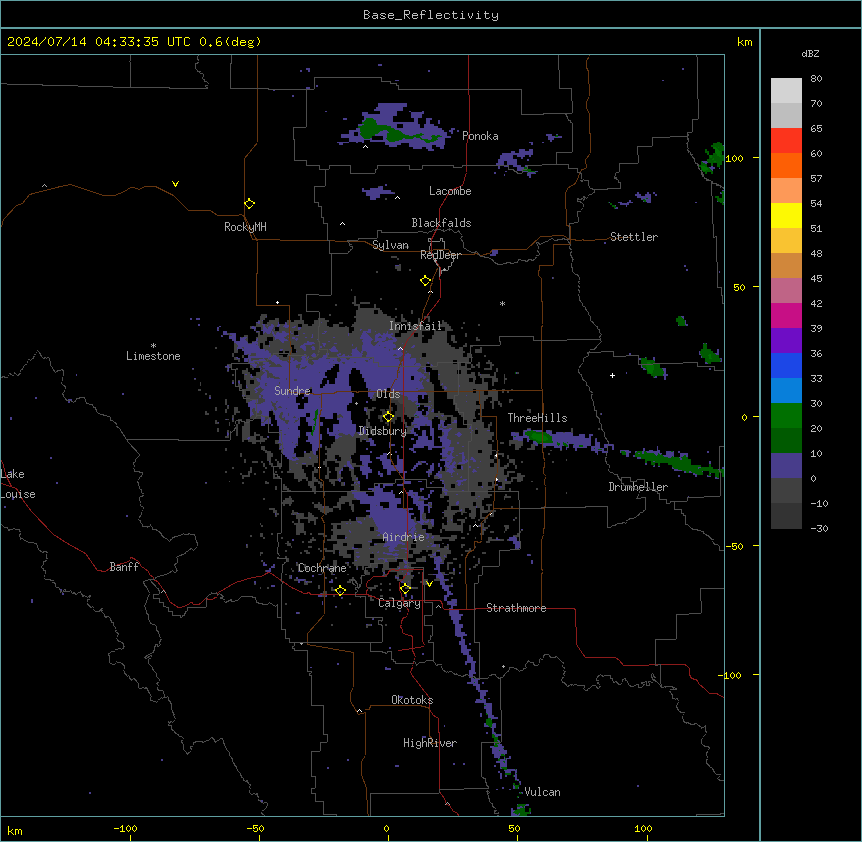The image size is (862, 842).
Task: Click the Limestone label
Action: tap(153, 356)
